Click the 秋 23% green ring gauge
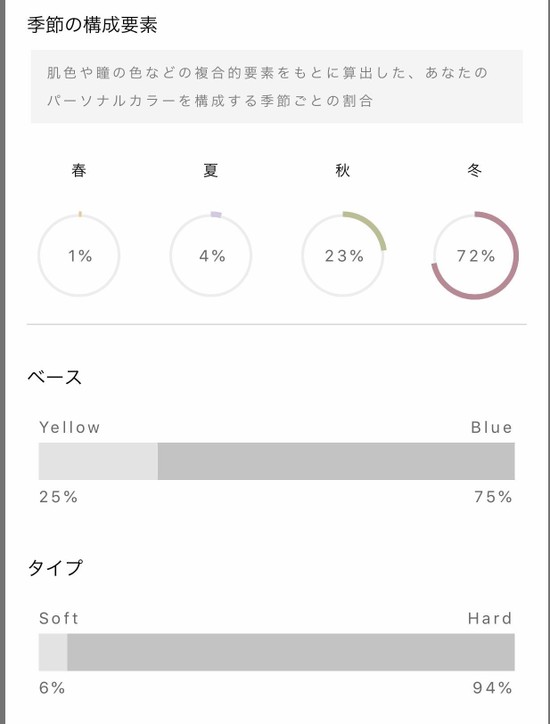This screenshot has width=550, height=724. tap(343, 255)
